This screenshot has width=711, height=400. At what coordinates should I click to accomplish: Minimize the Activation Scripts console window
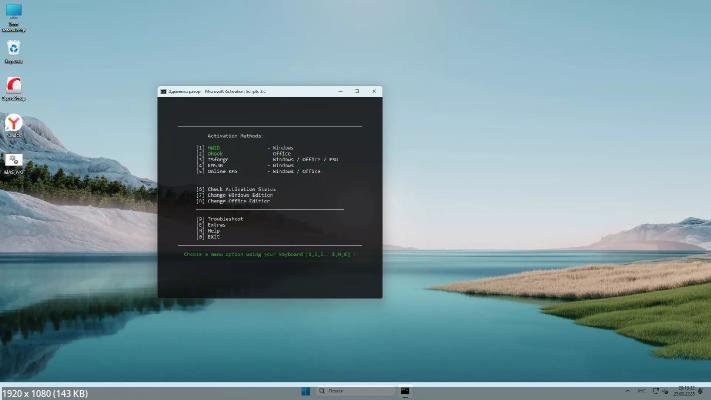pos(341,92)
